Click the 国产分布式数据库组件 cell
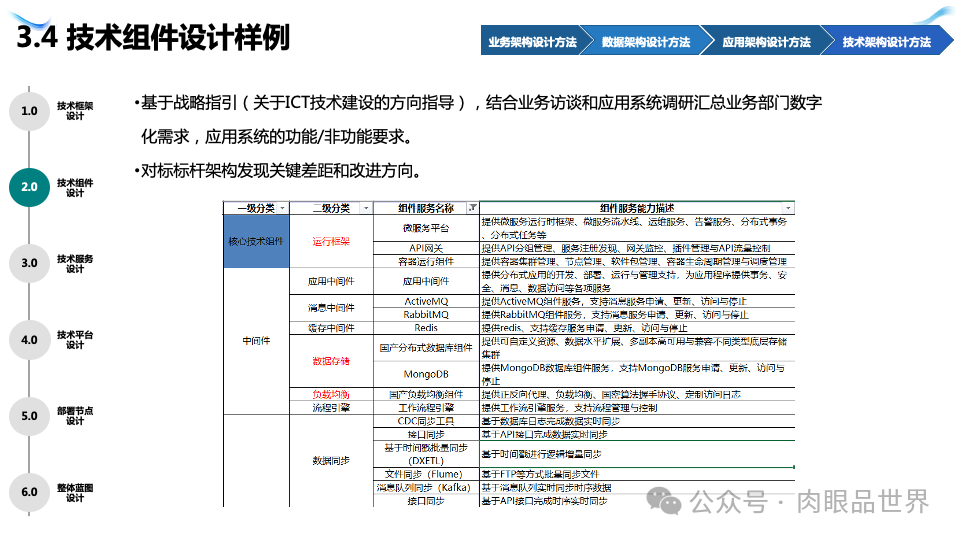 click(x=426, y=348)
